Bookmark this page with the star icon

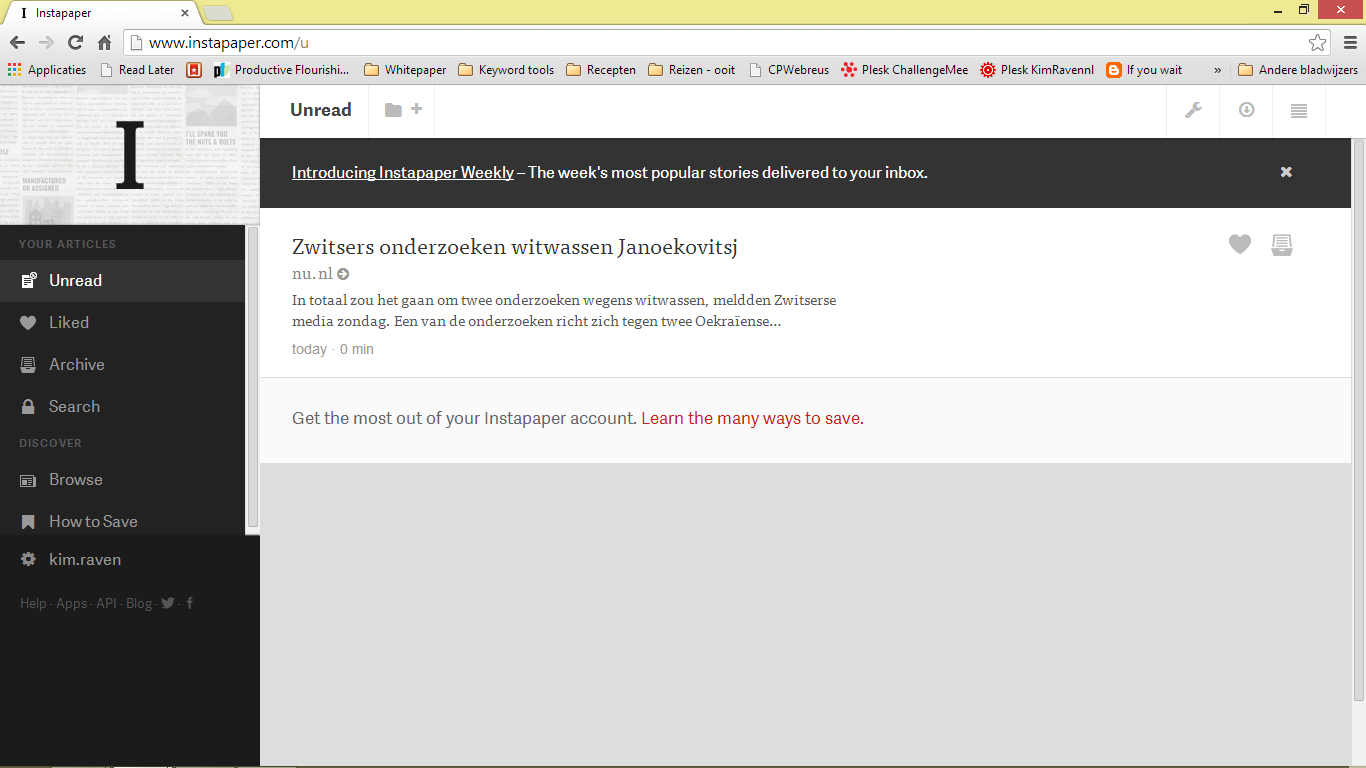click(x=1317, y=42)
